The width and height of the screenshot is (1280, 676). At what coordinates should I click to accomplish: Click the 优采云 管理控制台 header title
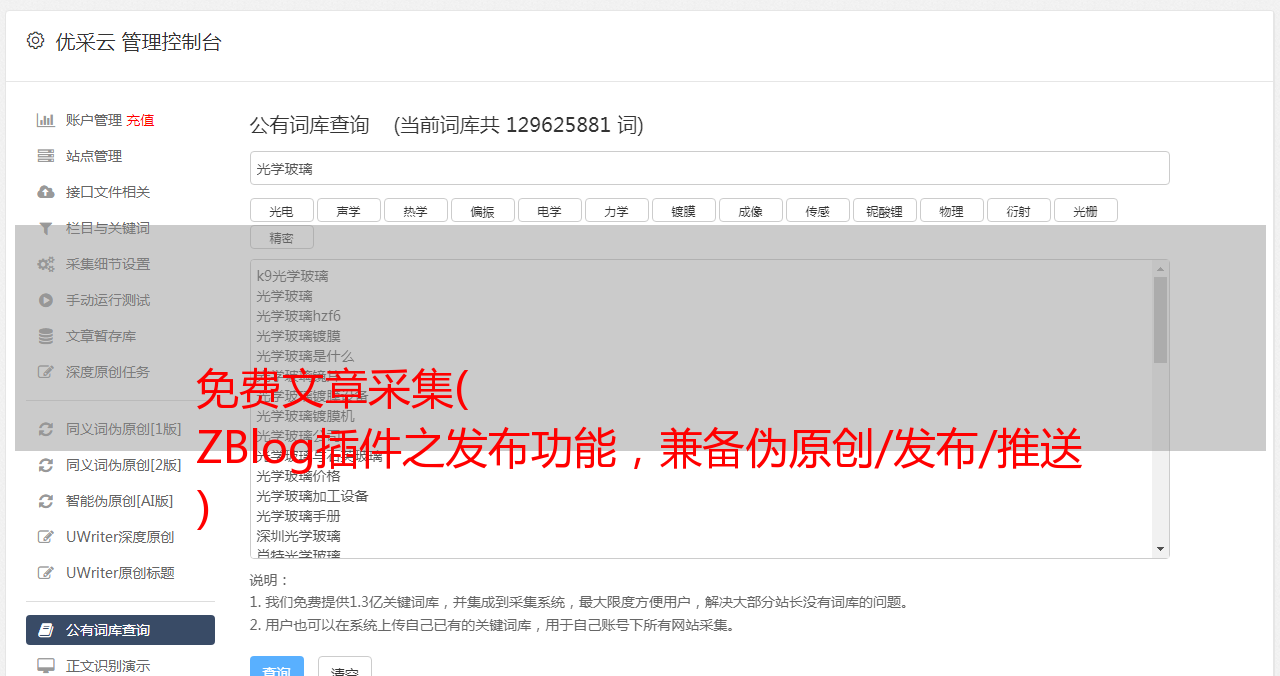point(138,42)
